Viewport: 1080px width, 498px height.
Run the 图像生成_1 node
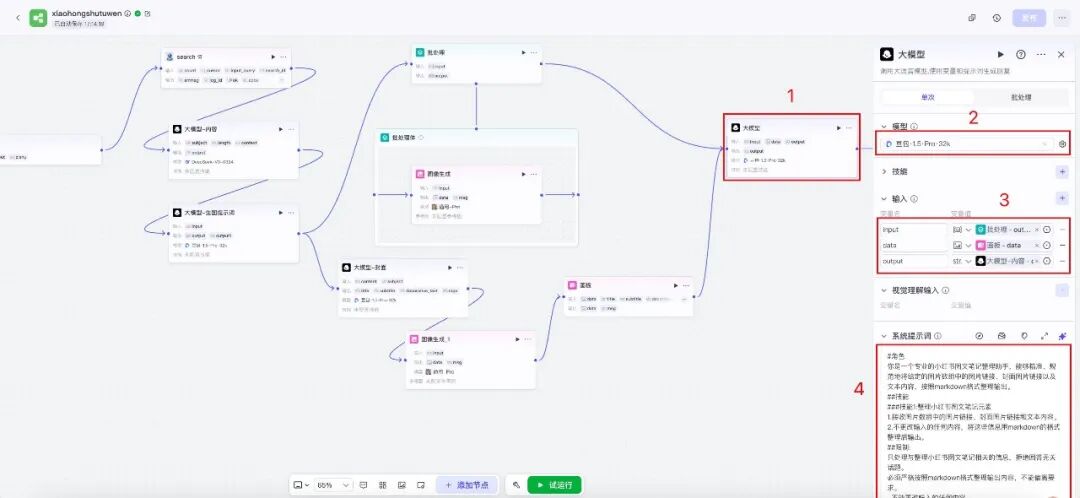click(x=518, y=339)
